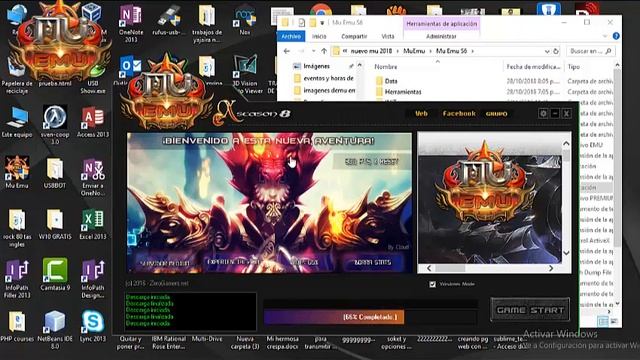Refresh the Explorer folder view
Image resolution: width=640 pixels, height=360 pixels.
click(x=556, y=51)
